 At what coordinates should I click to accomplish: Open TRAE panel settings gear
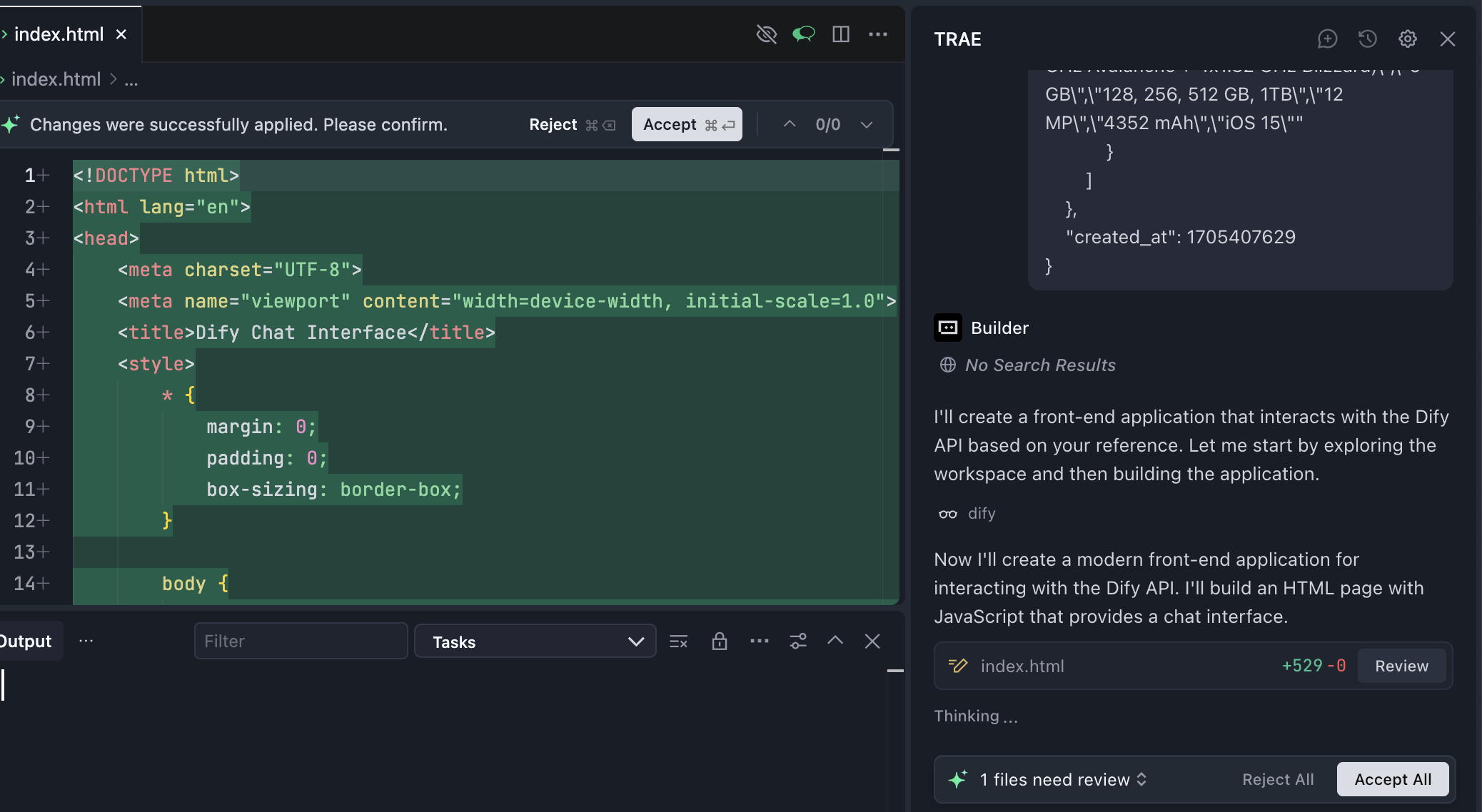tap(1407, 39)
